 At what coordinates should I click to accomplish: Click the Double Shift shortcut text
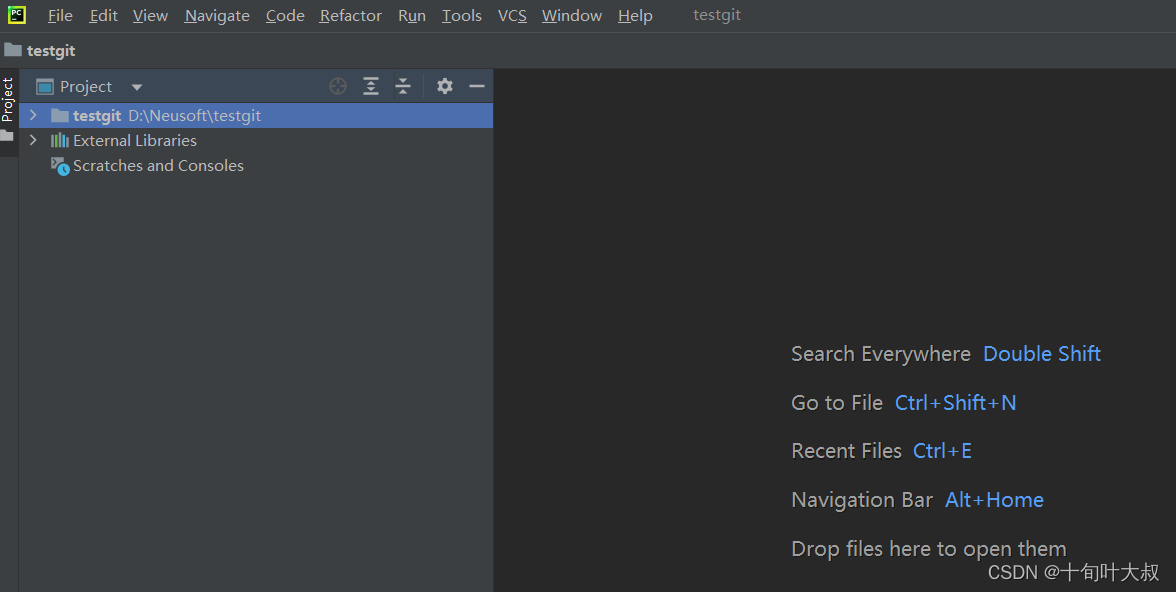pos(1042,354)
